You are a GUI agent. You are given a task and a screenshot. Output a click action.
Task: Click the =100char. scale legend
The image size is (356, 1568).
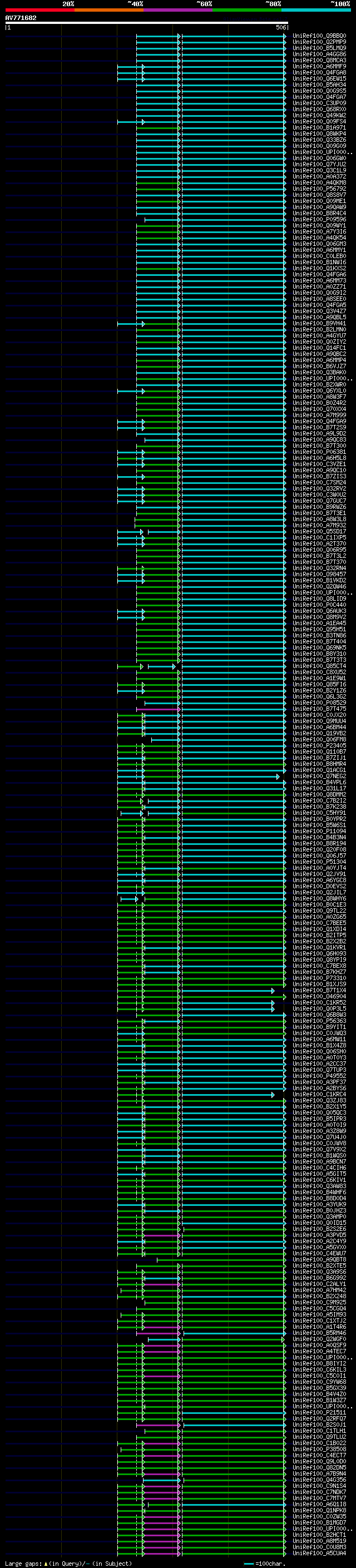[264, 1563]
